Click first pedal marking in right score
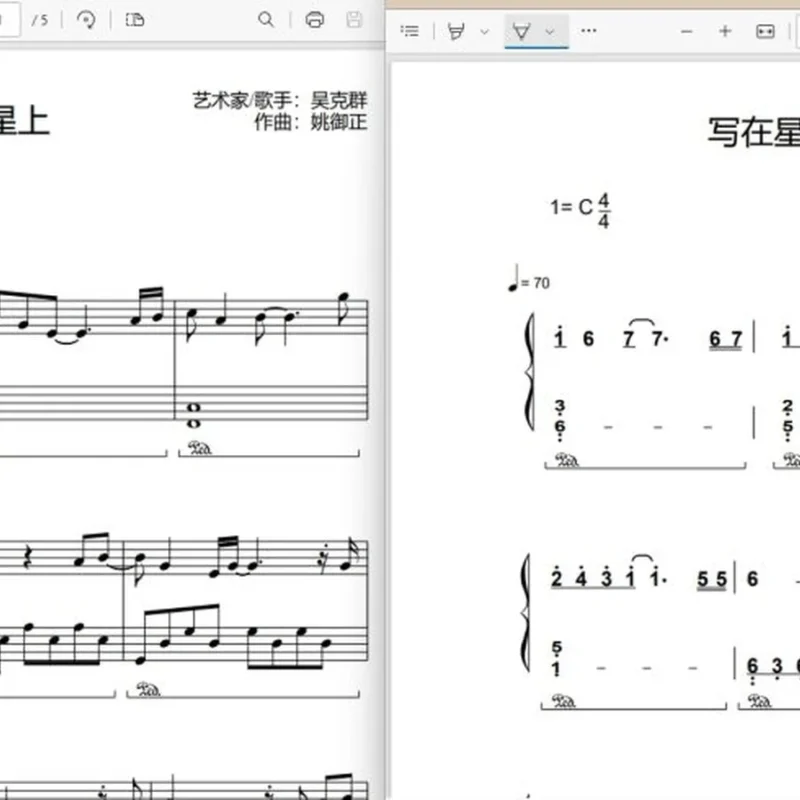800x800 pixels. tap(566, 460)
